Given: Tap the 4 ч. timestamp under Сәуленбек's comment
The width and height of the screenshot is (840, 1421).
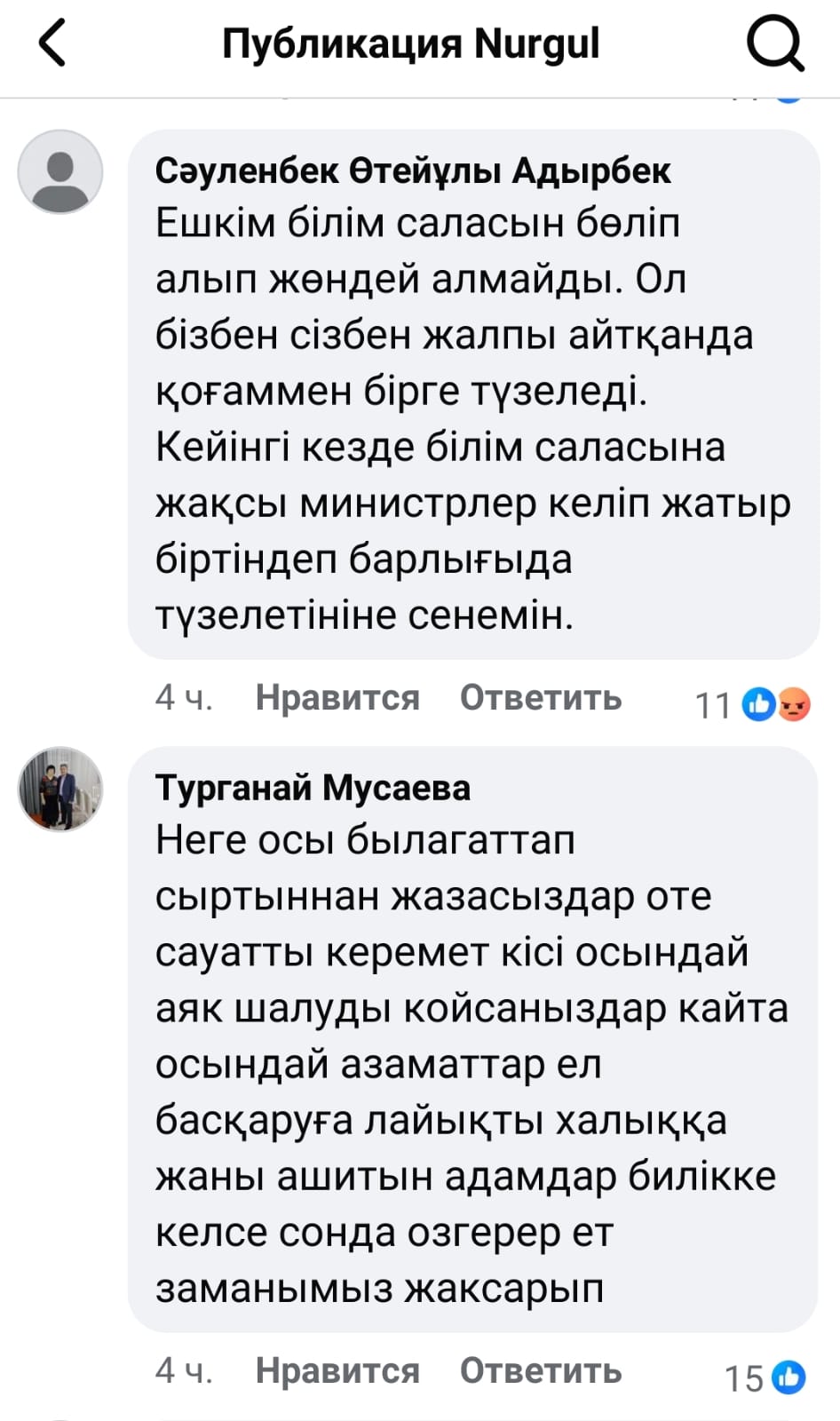Looking at the screenshot, I should 184,698.
